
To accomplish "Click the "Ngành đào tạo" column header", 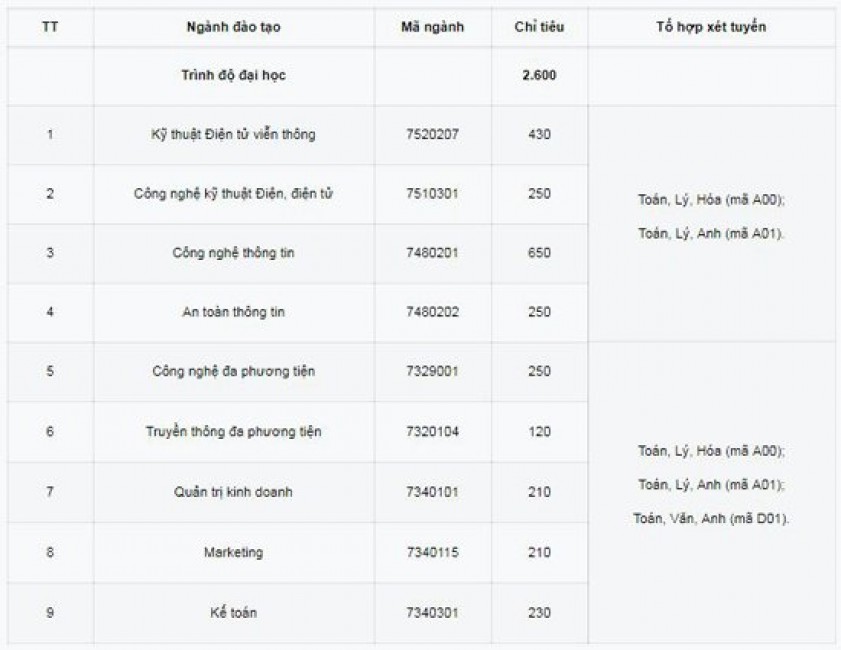I will pyautogui.click(x=233, y=27).
